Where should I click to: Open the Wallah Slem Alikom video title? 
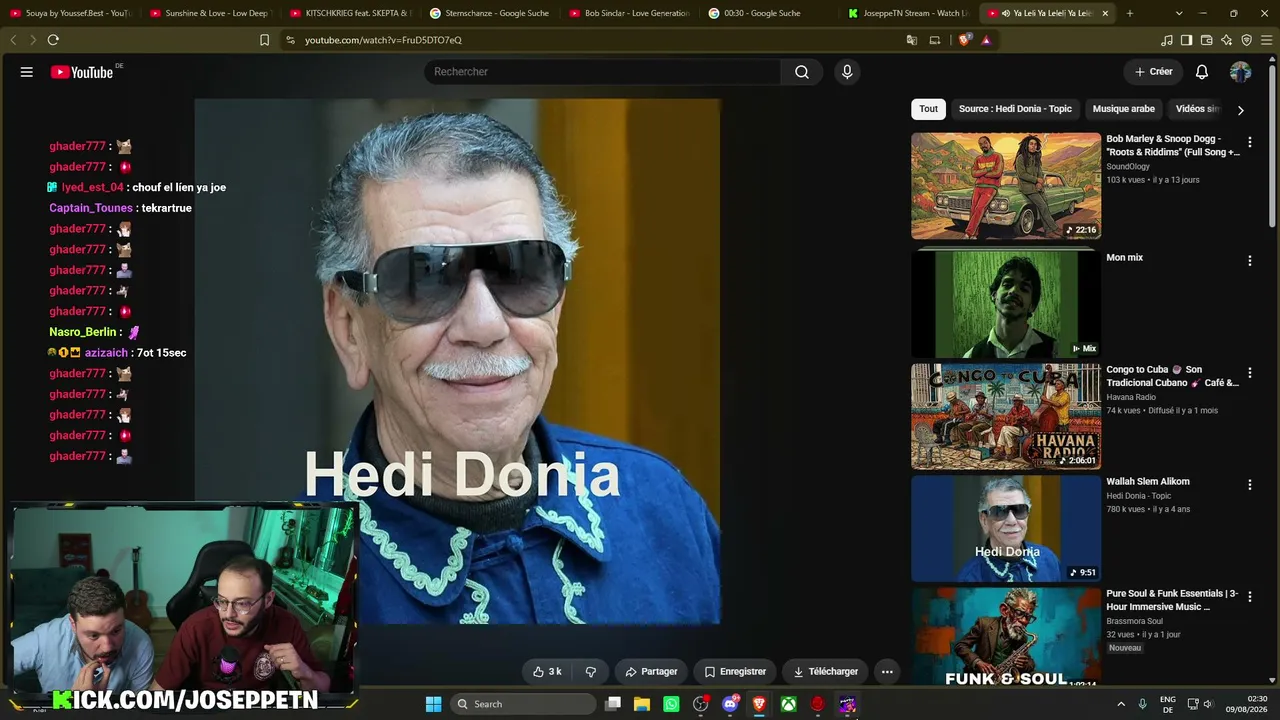click(1147, 482)
